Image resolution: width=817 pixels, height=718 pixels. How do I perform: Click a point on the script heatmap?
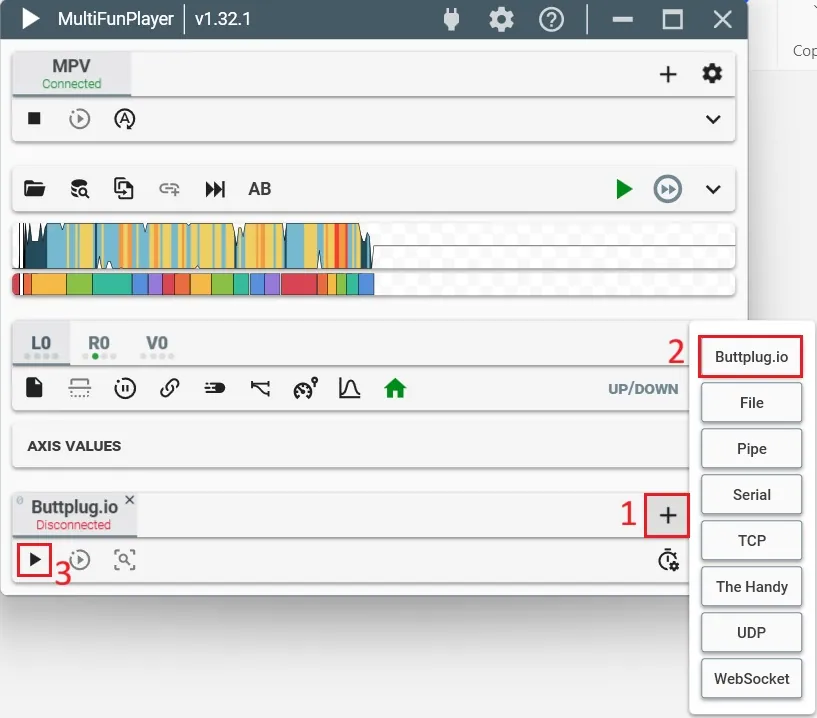pos(374,245)
